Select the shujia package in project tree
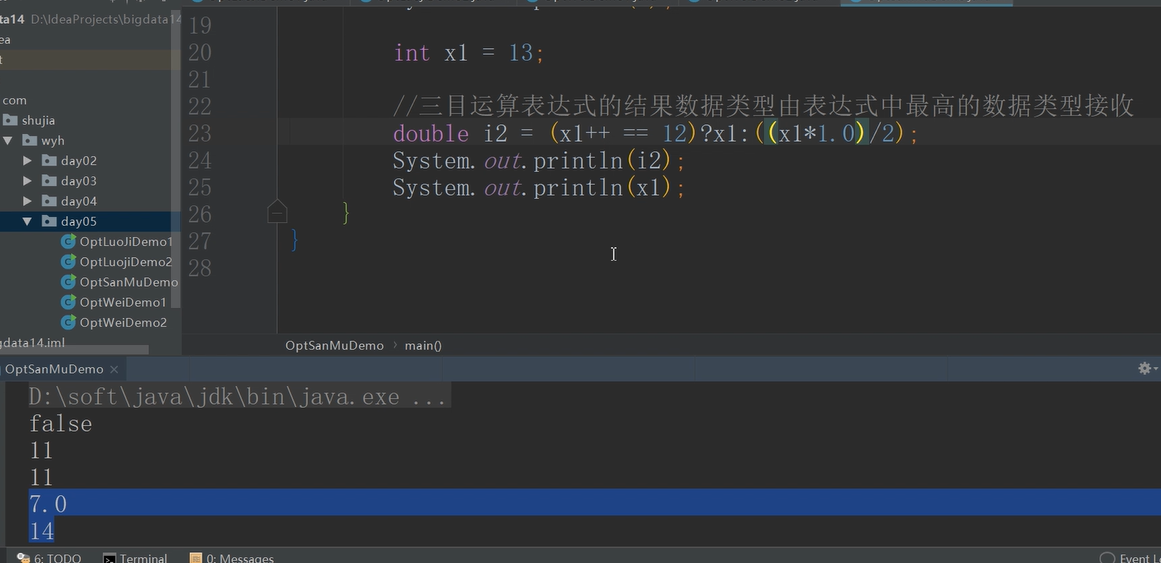Viewport: 1161px width, 563px height. coord(39,120)
